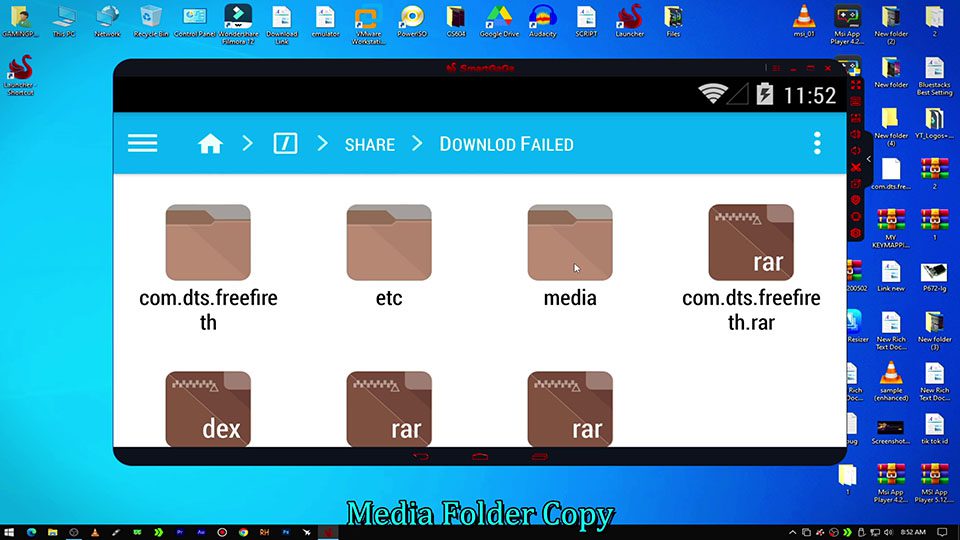Open SmartGaGa settings hexagon icon in sidebar
Image resolution: width=960 pixels, height=540 pixels.
coord(855,233)
